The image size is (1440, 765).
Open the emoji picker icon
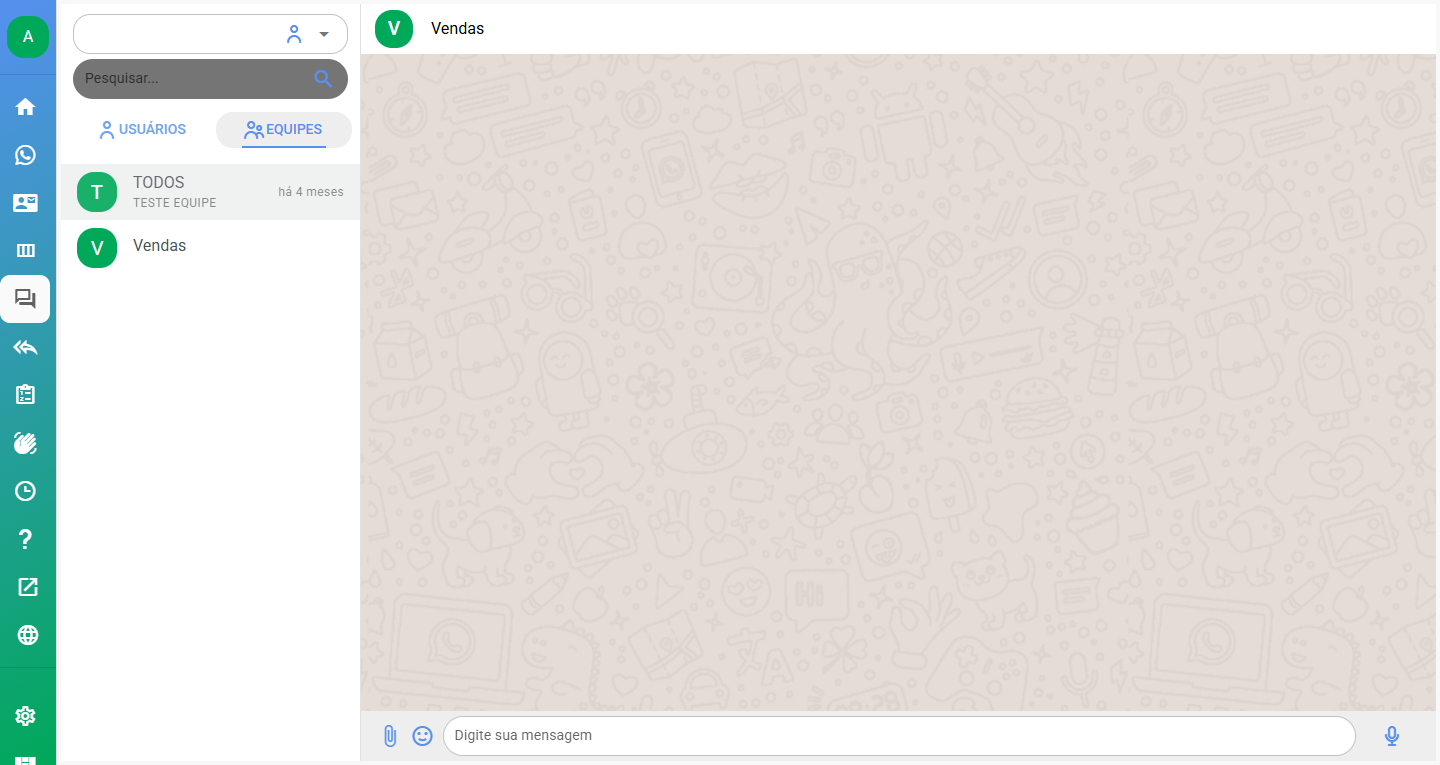pos(422,735)
